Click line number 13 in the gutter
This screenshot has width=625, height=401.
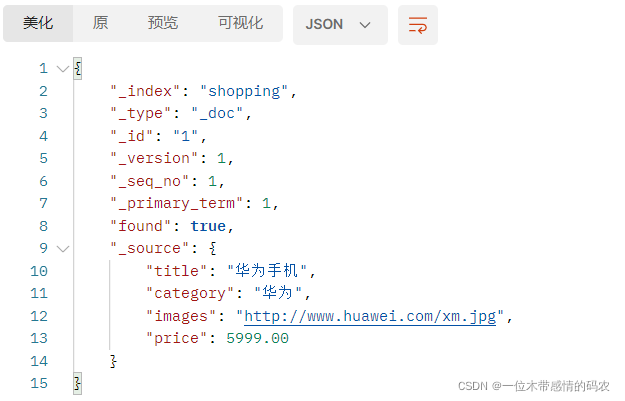point(39,338)
